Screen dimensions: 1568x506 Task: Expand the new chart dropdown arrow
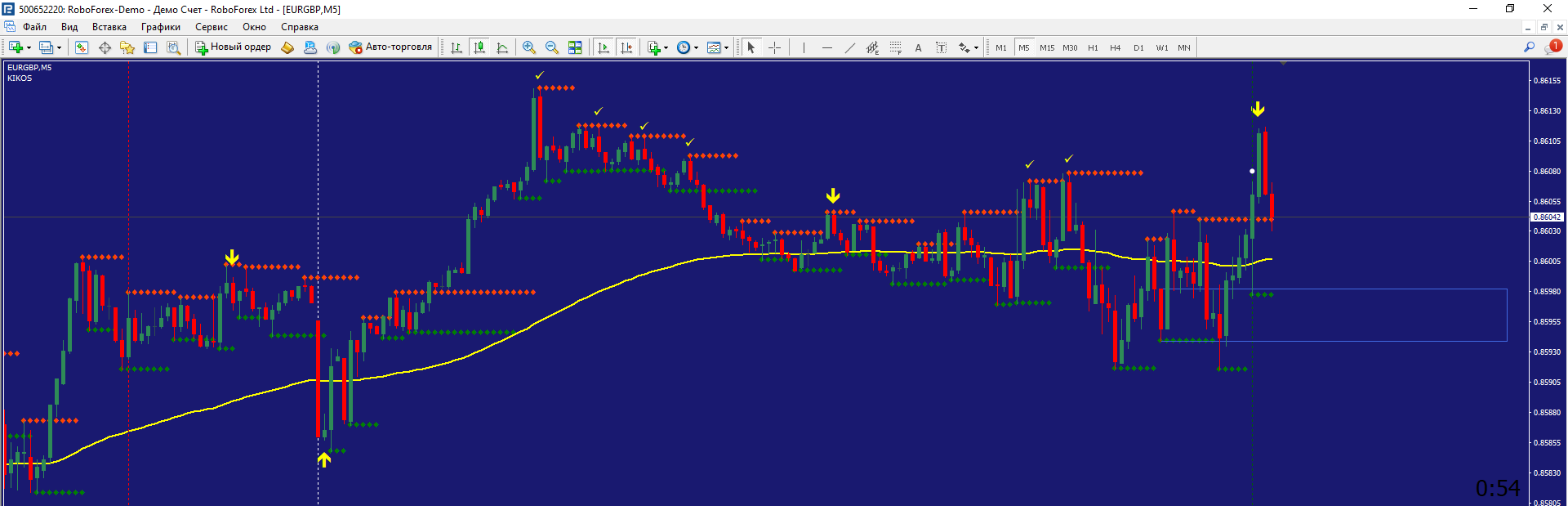[x=29, y=47]
